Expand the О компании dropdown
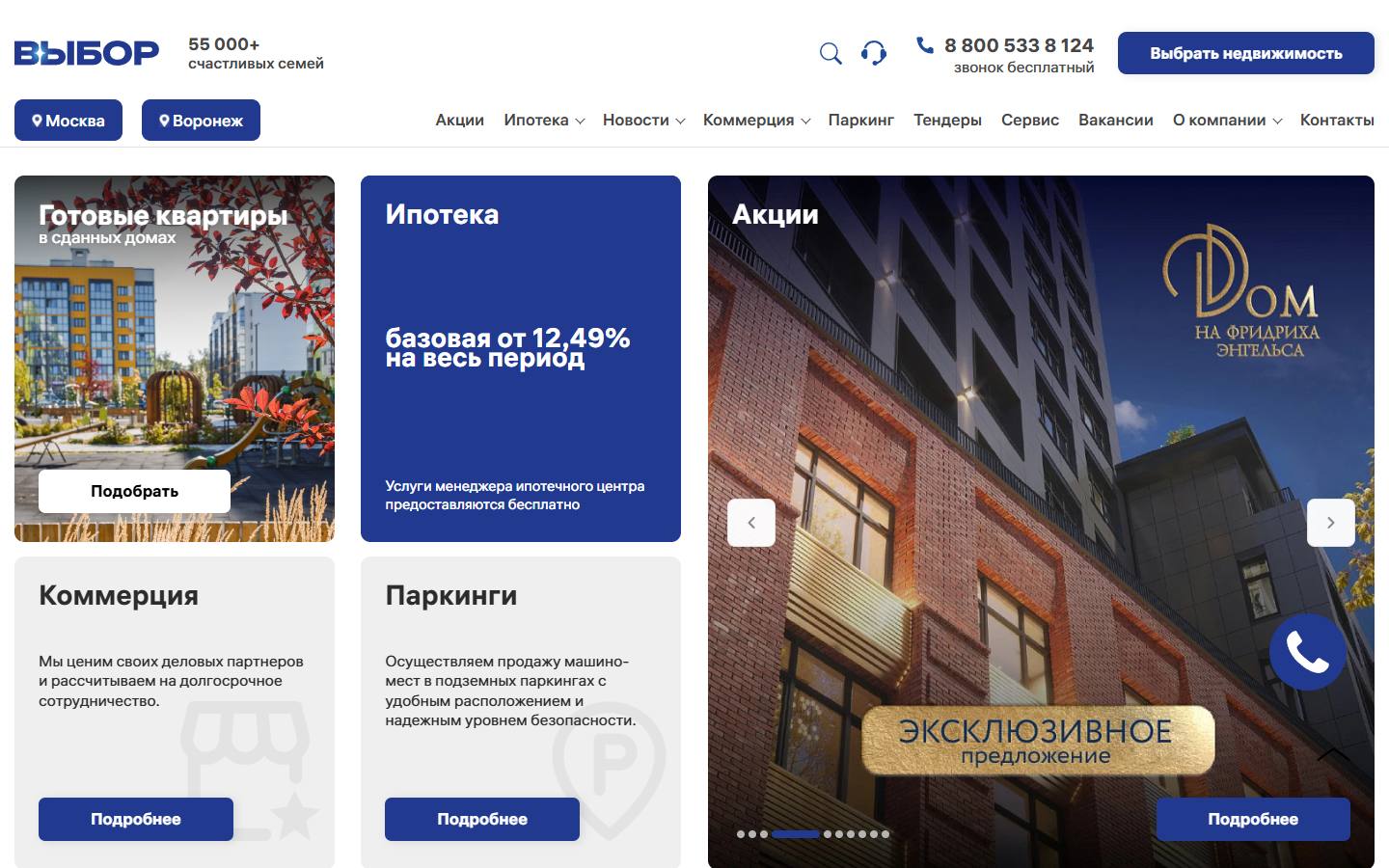 (1227, 121)
